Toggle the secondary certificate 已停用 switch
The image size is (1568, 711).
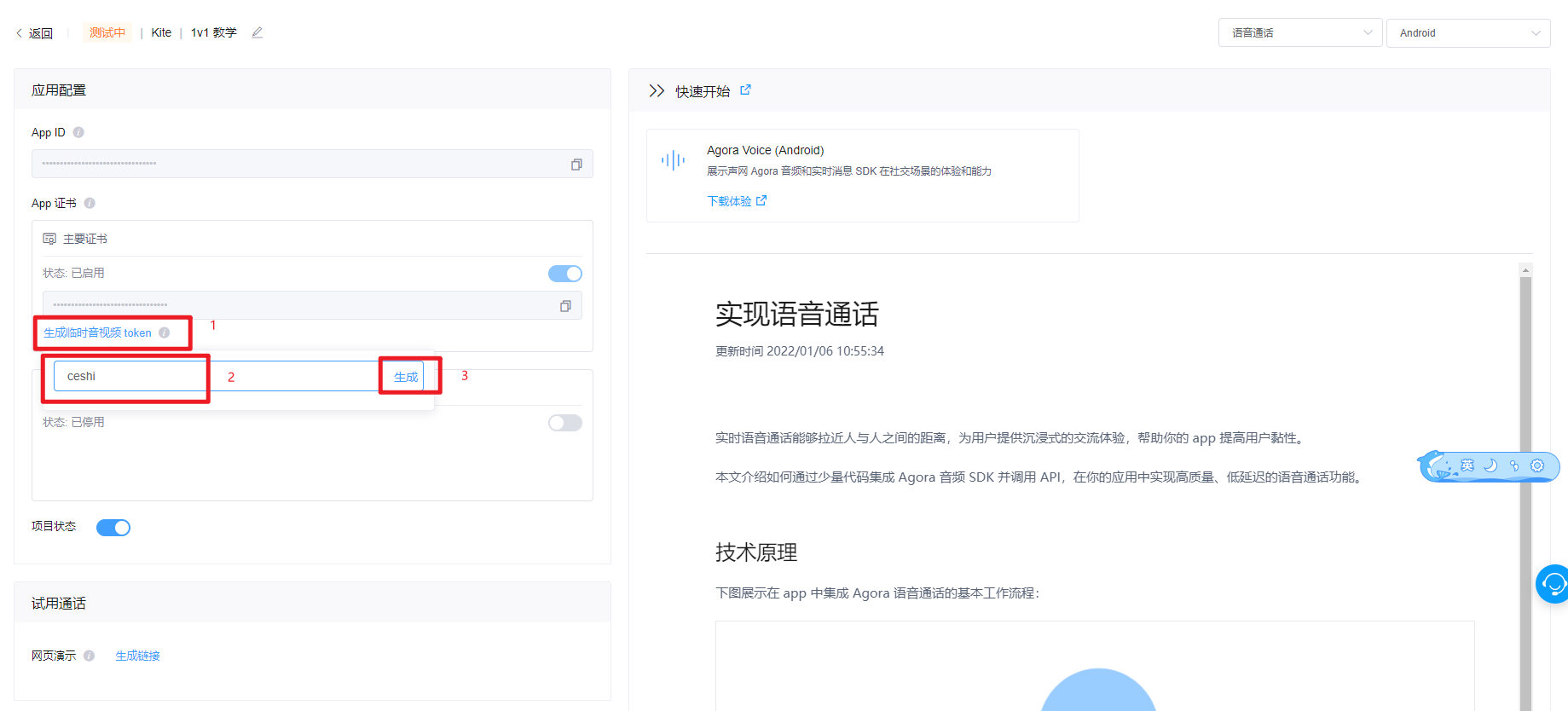[564, 423]
